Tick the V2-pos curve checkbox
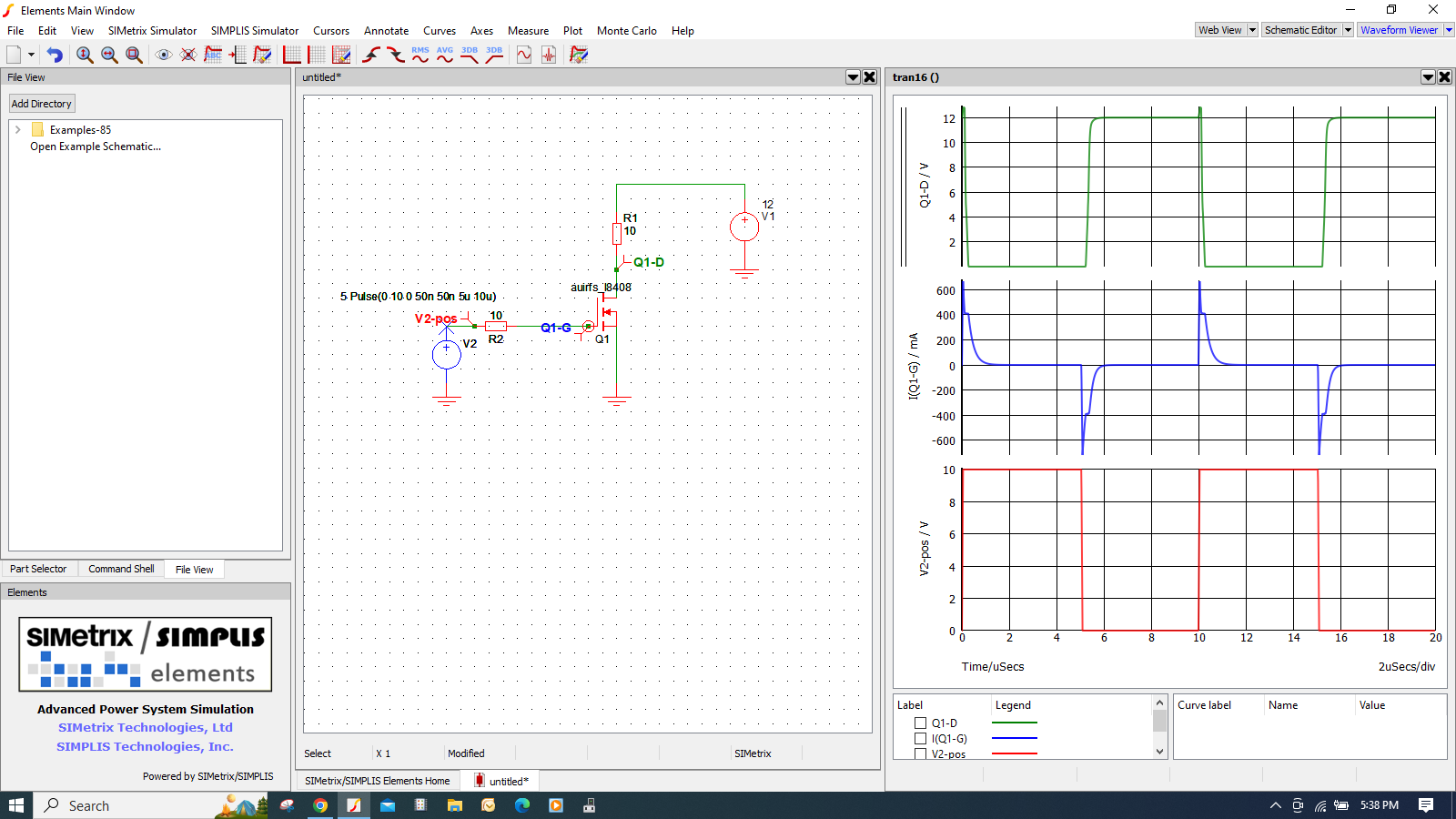Image resolution: width=1456 pixels, height=819 pixels. tap(920, 754)
